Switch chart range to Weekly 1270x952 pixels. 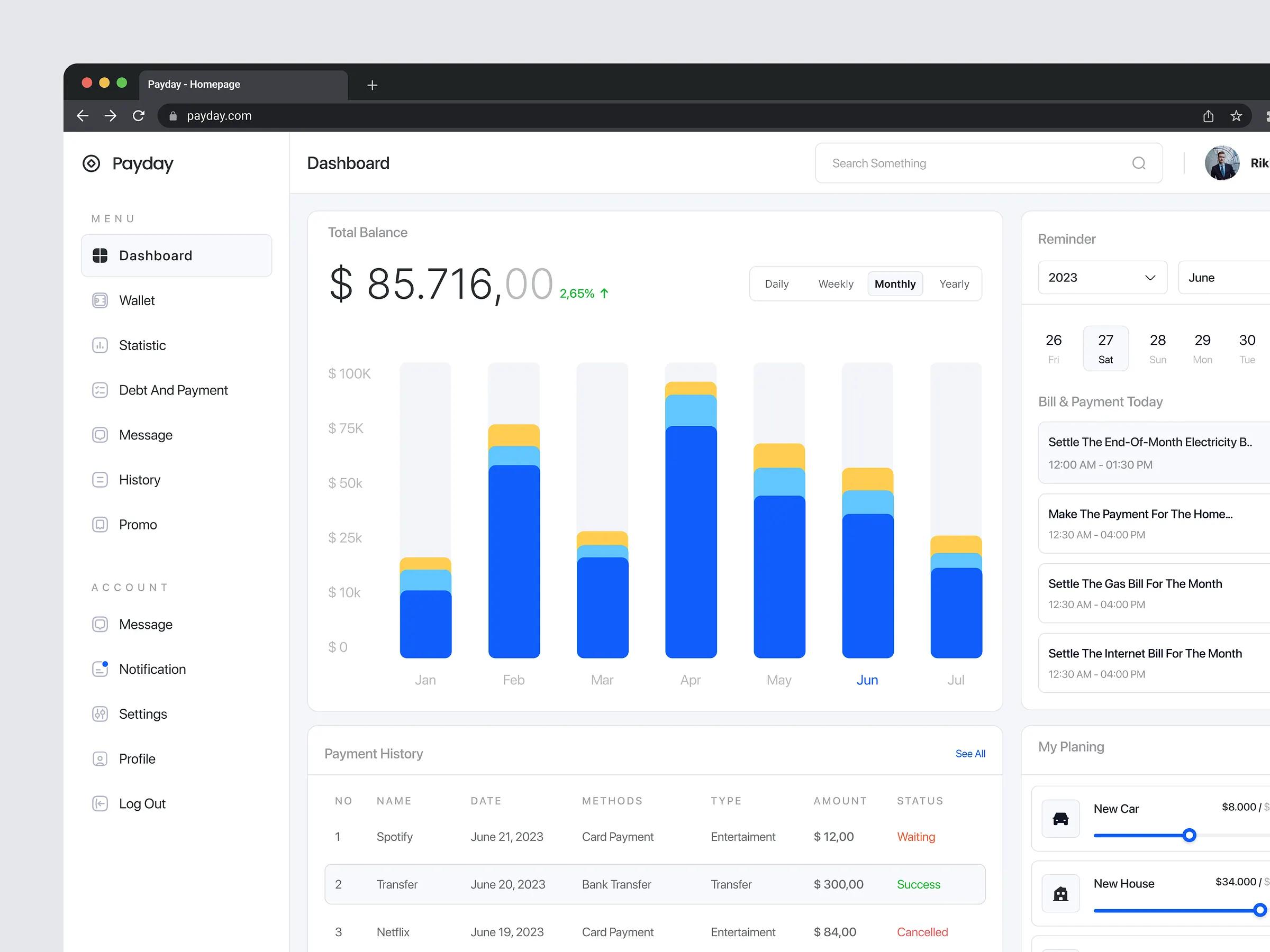point(836,284)
